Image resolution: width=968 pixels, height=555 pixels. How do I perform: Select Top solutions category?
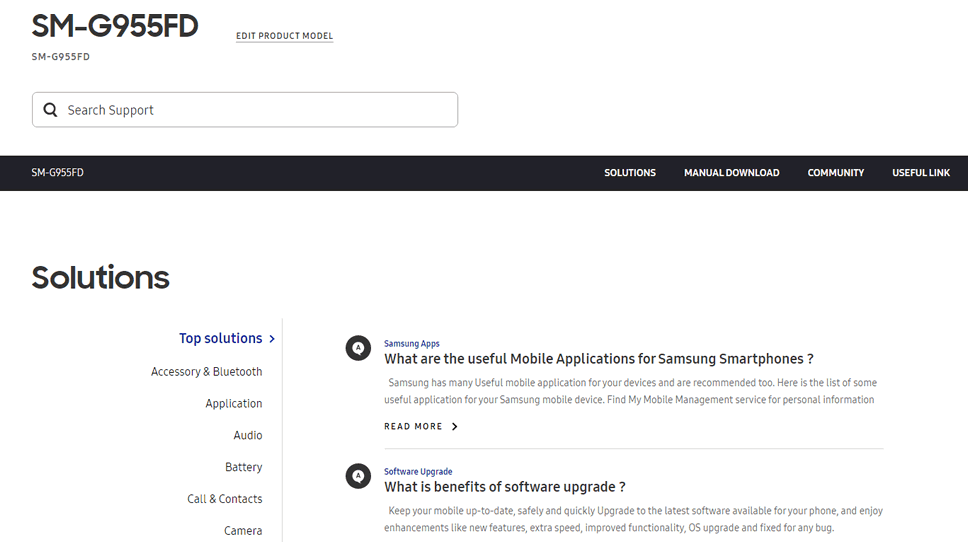tap(220, 338)
